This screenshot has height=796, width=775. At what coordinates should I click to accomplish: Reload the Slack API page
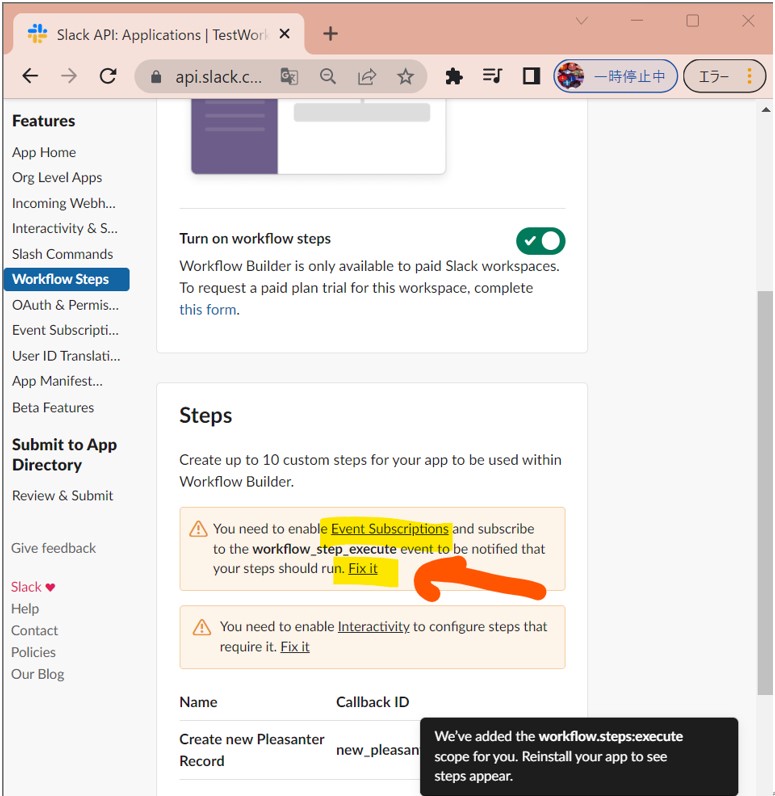[108, 76]
